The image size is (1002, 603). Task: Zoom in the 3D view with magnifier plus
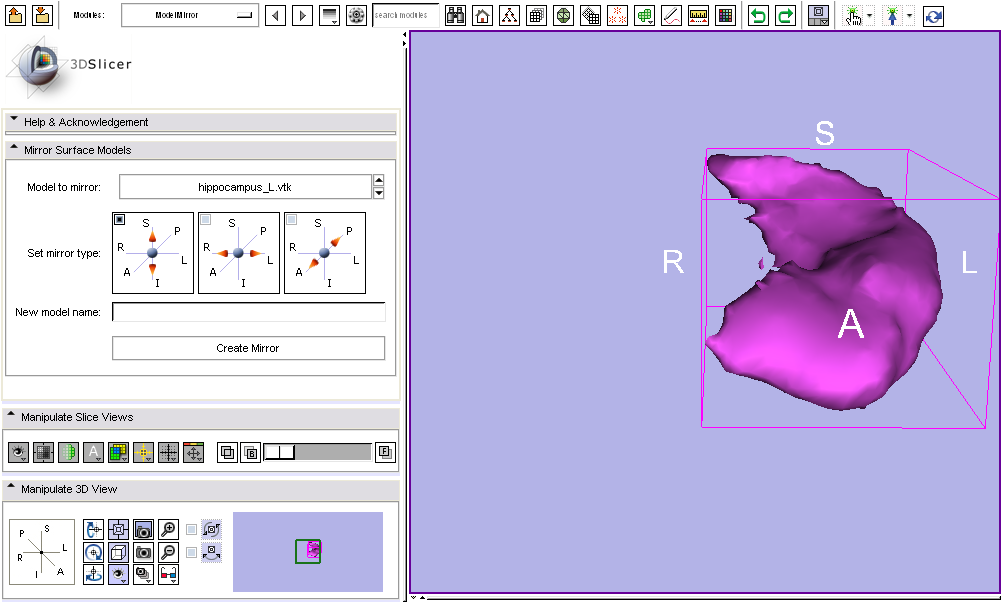click(x=169, y=530)
